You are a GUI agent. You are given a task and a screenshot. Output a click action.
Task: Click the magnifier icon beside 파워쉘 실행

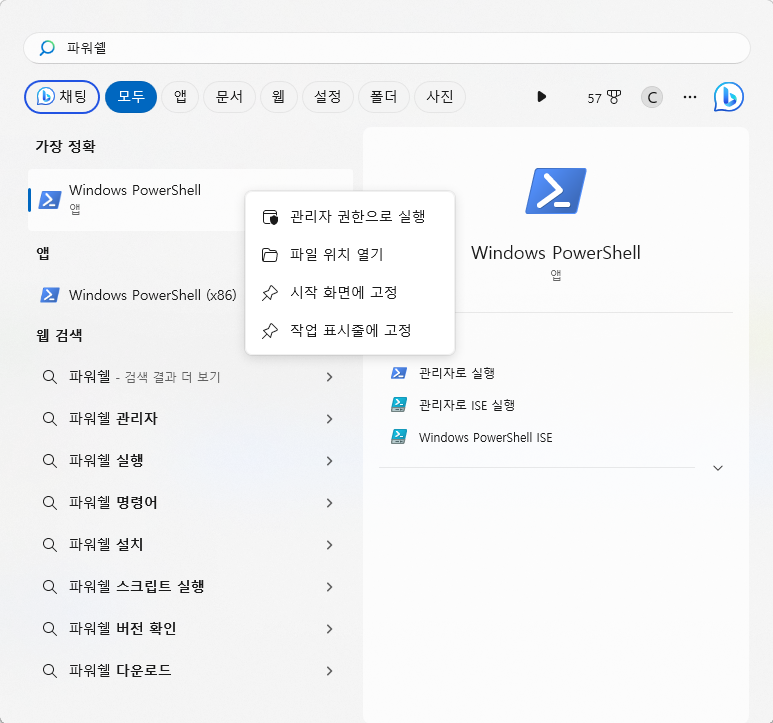click(x=49, y=461)
